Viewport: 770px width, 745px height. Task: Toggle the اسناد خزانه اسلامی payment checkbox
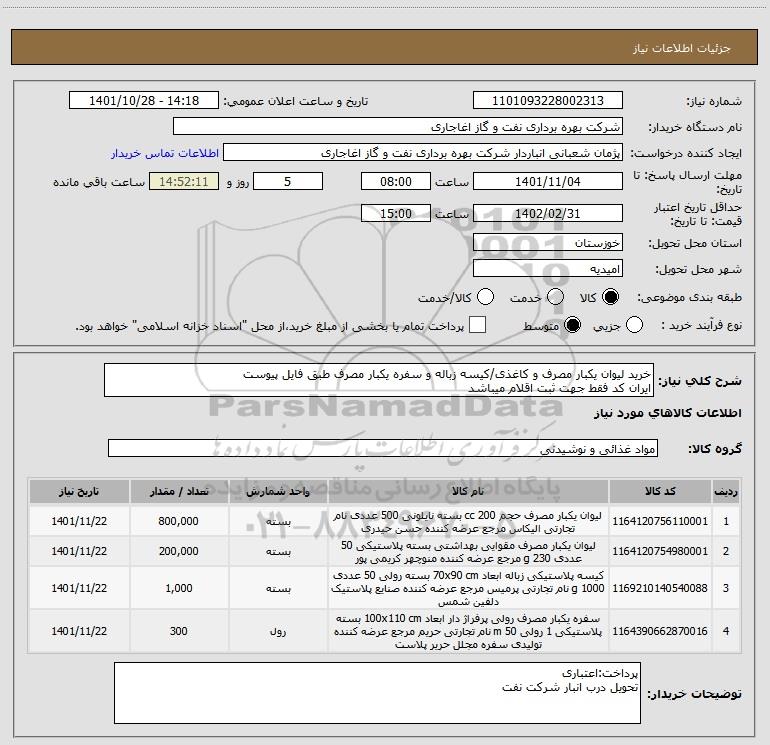click(x=477, y=325)
